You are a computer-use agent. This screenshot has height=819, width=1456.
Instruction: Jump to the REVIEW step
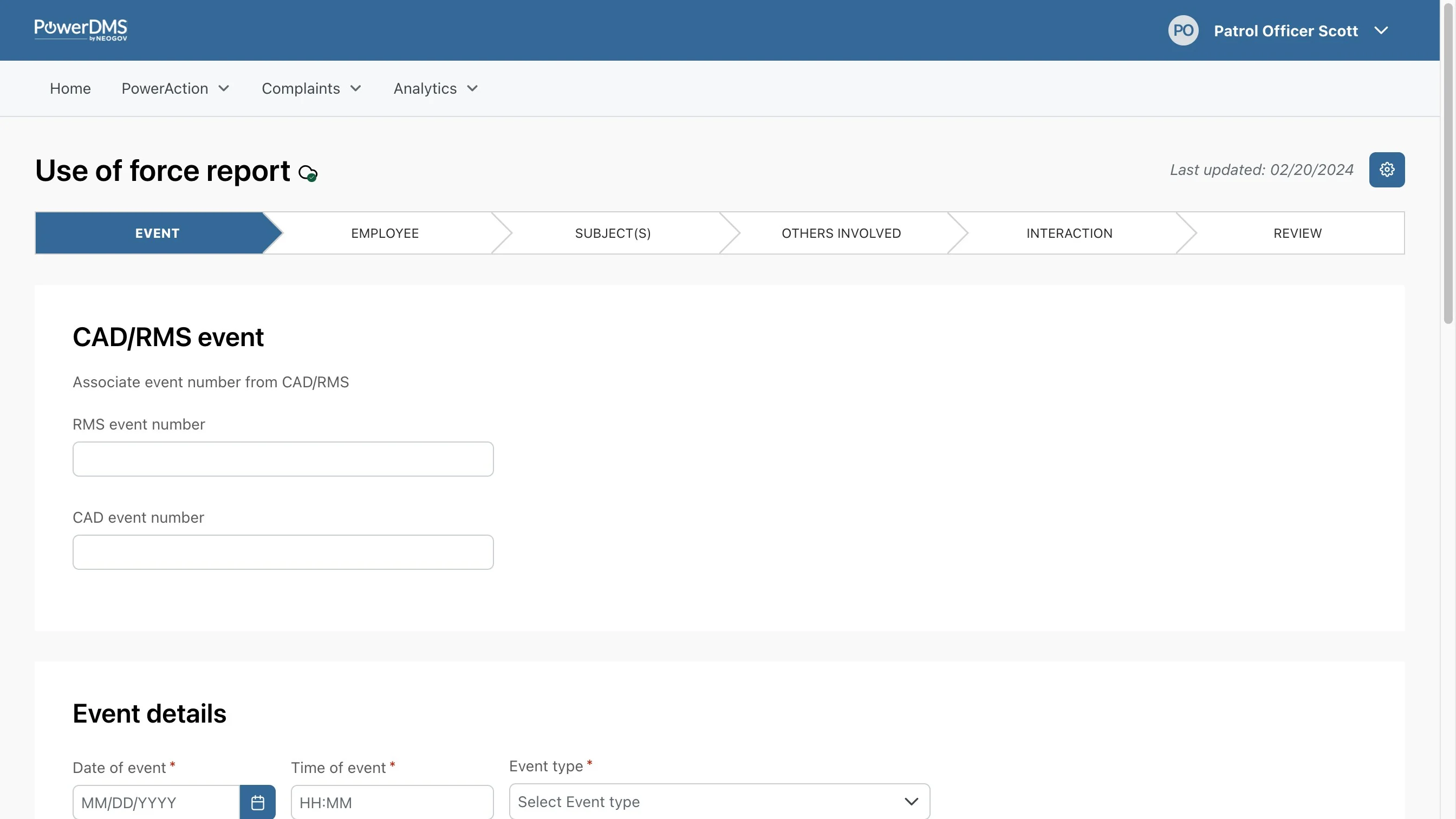(x=1297, y=233)
